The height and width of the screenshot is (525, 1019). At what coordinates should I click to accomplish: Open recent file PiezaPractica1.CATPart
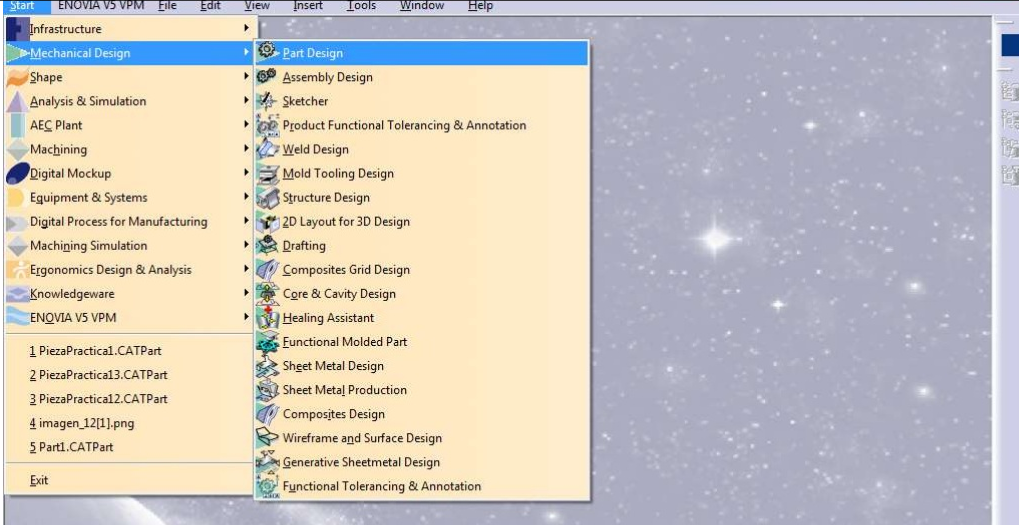coord(96,351)
